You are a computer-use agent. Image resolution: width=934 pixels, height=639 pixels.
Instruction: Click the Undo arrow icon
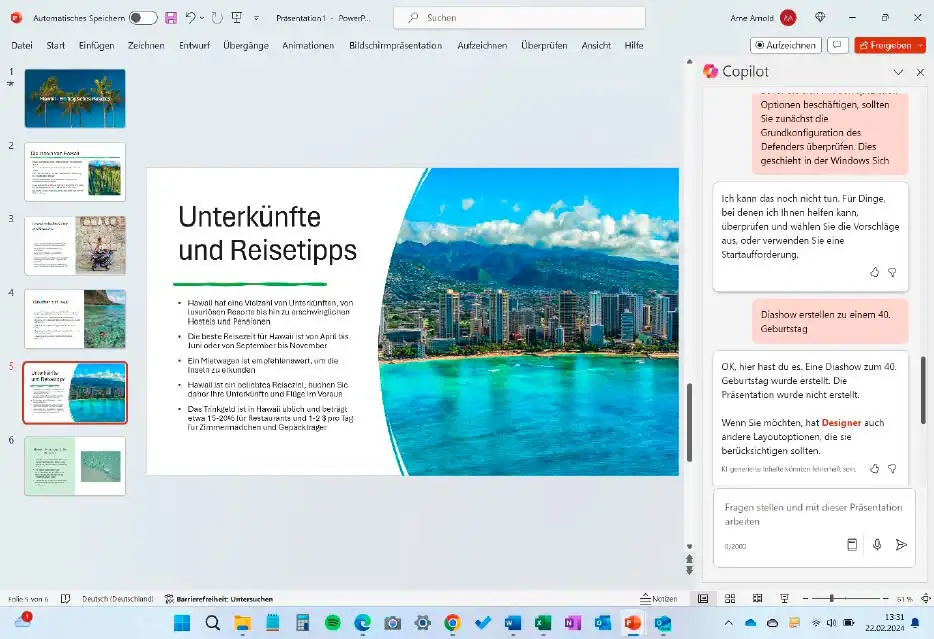[x=190, y=18]
